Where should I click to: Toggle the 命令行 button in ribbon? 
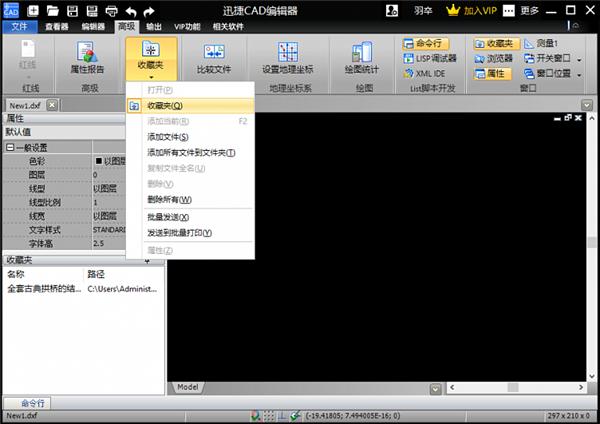pyautogui.click(x=426, y=44)
